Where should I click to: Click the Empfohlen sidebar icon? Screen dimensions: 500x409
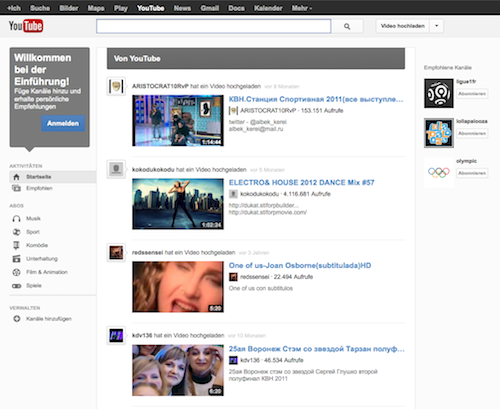[x=16, y=188]
